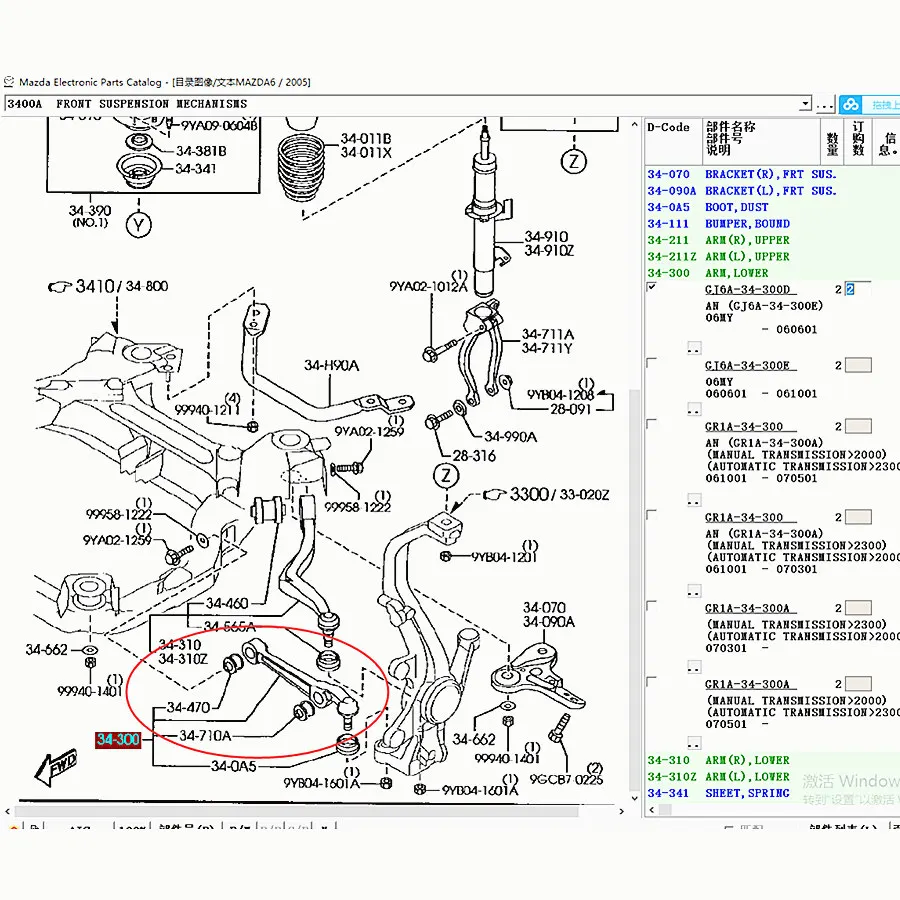This screenshot has height=900, width=900.
Task: Open part number GJ6A-34-300D
Action: coord(747,289)
